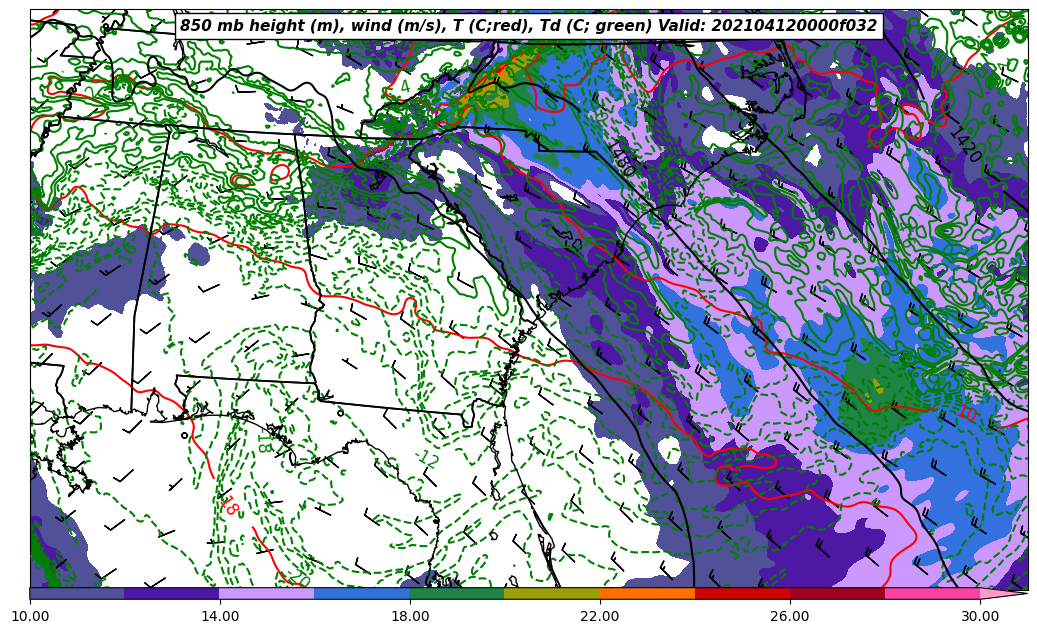Click the orange 22–24 colorbar segment

pyautogui.click(x=647, y=593)
